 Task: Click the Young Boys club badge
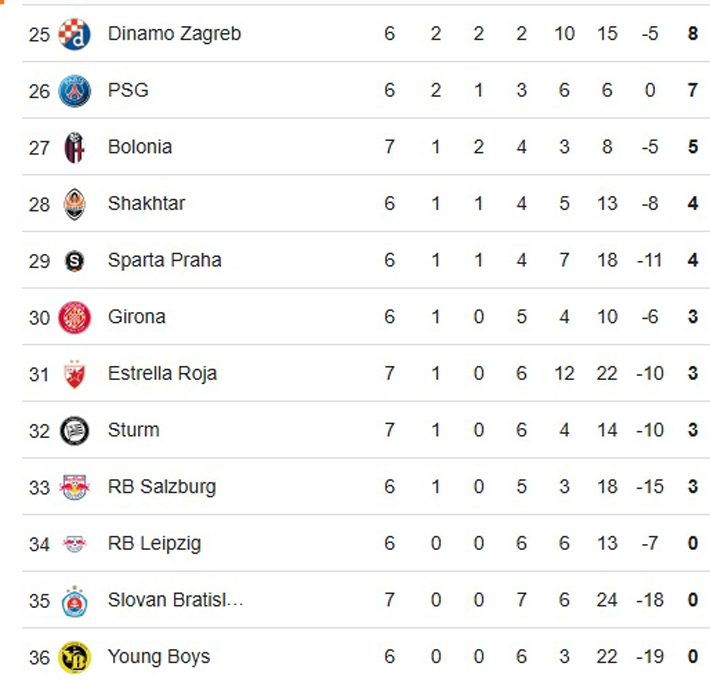click(x=74, y=657)
